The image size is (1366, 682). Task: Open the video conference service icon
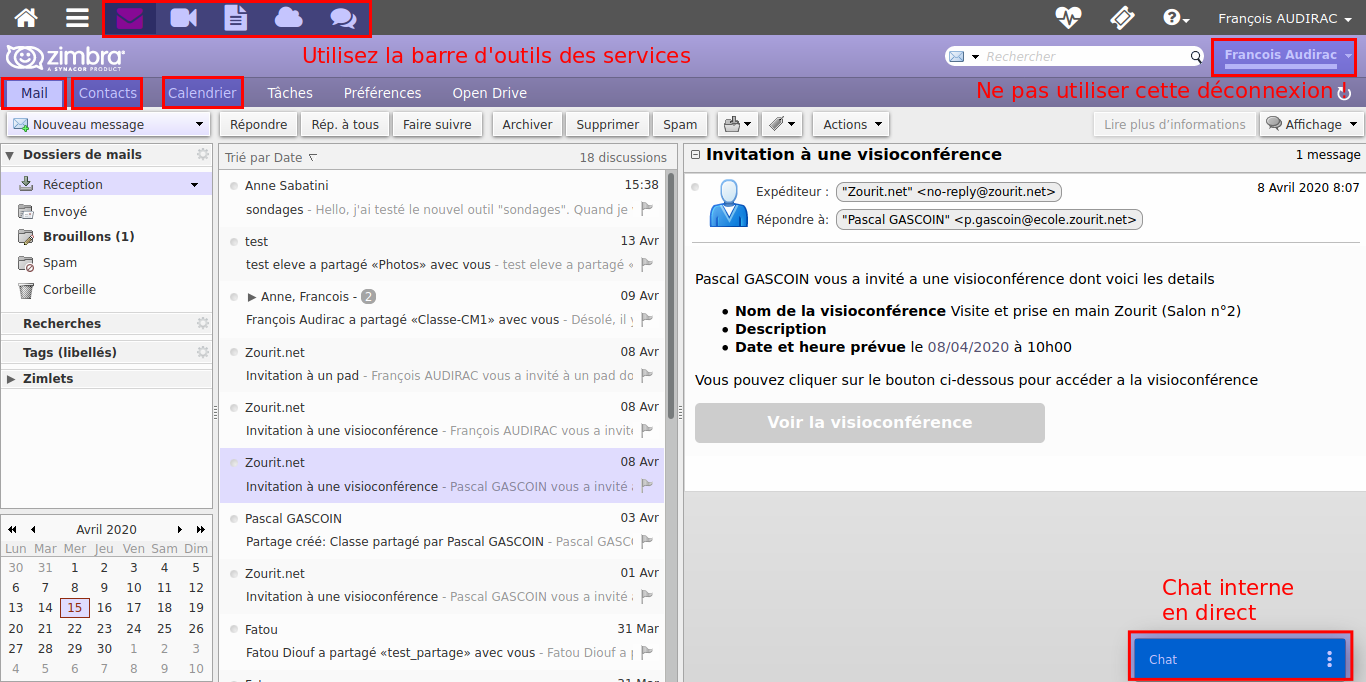183,18
